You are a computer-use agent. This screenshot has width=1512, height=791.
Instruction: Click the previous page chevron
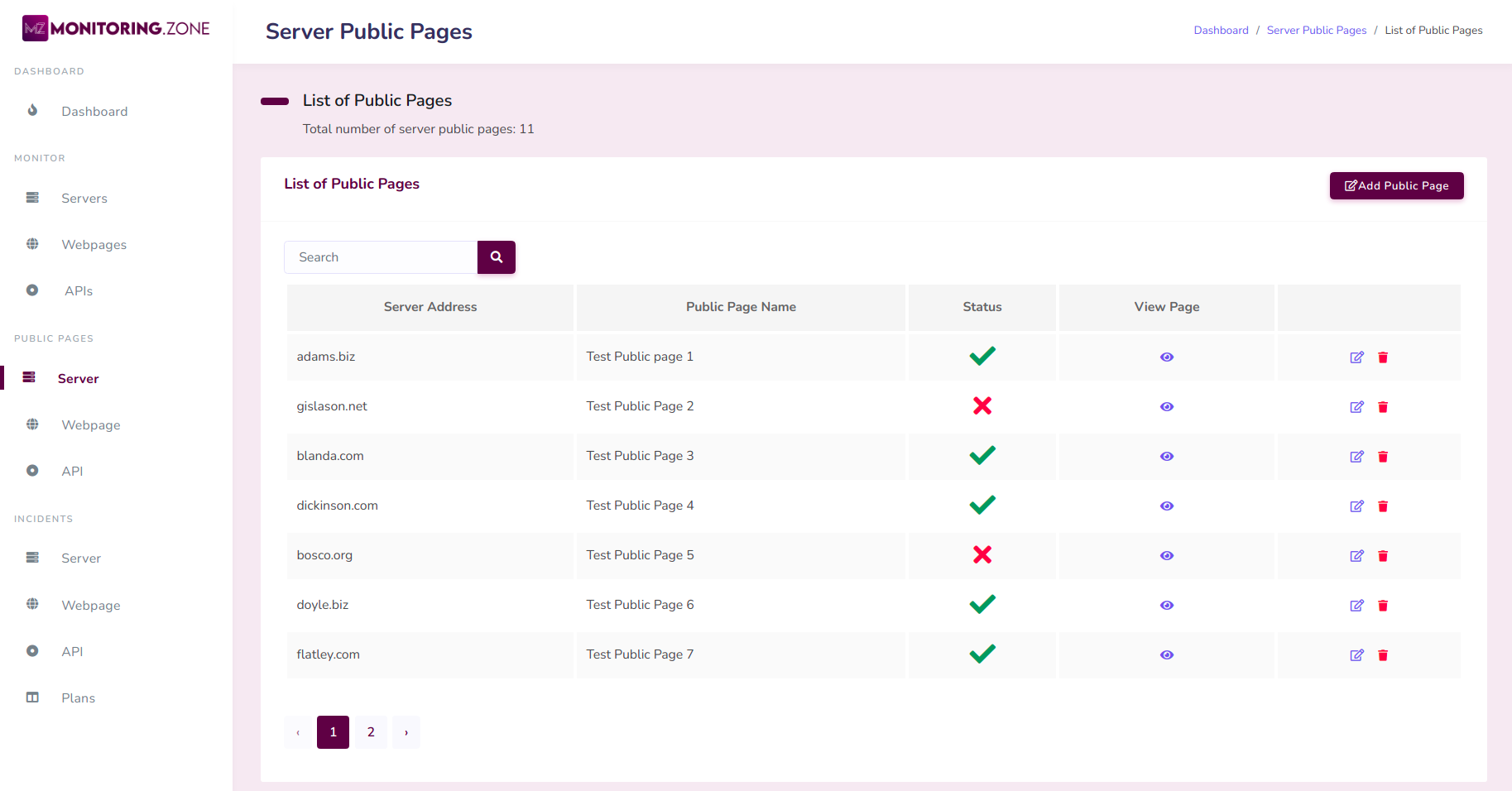[x=298, y=732]
